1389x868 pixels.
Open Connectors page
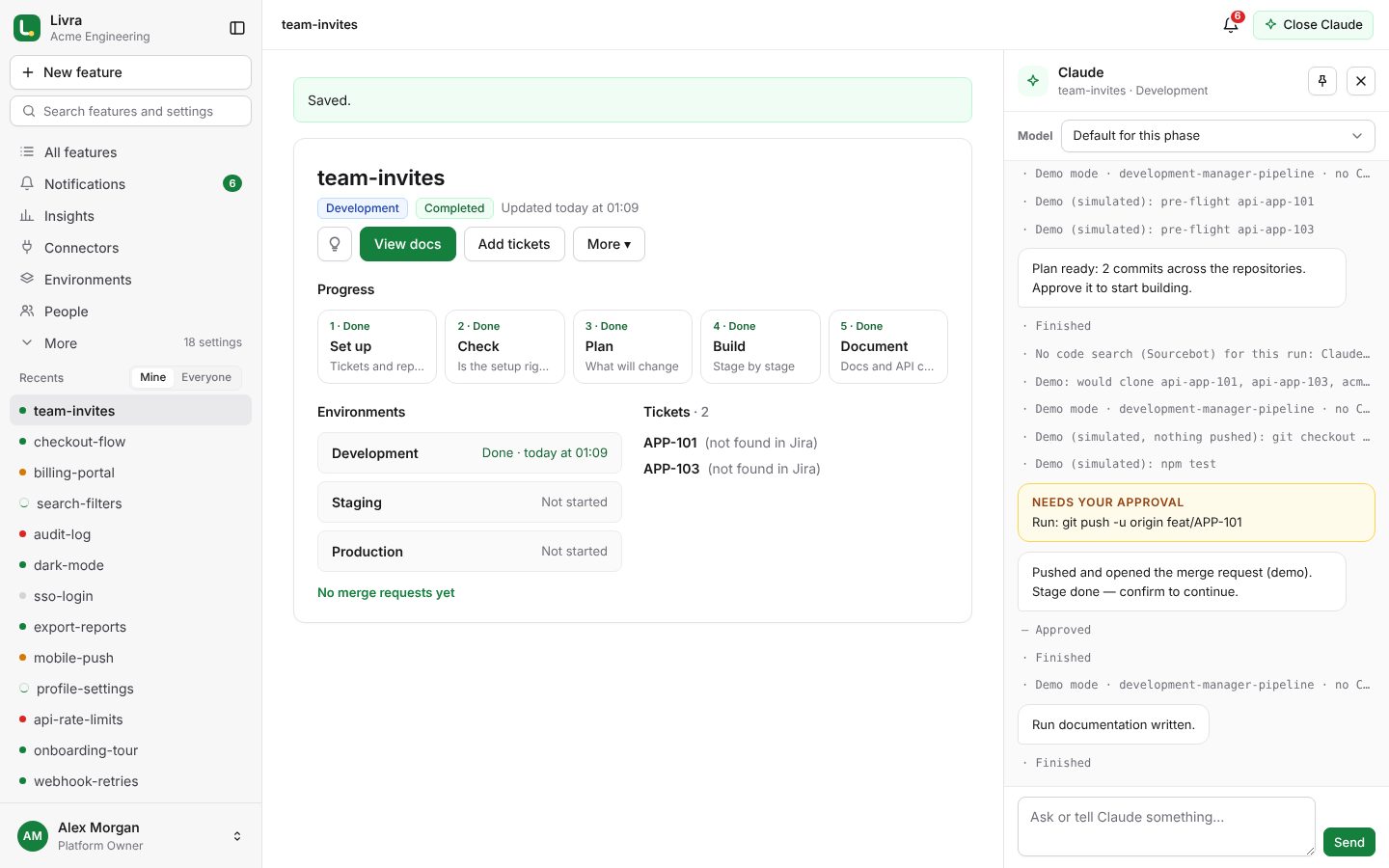click(x=130, y=248)
